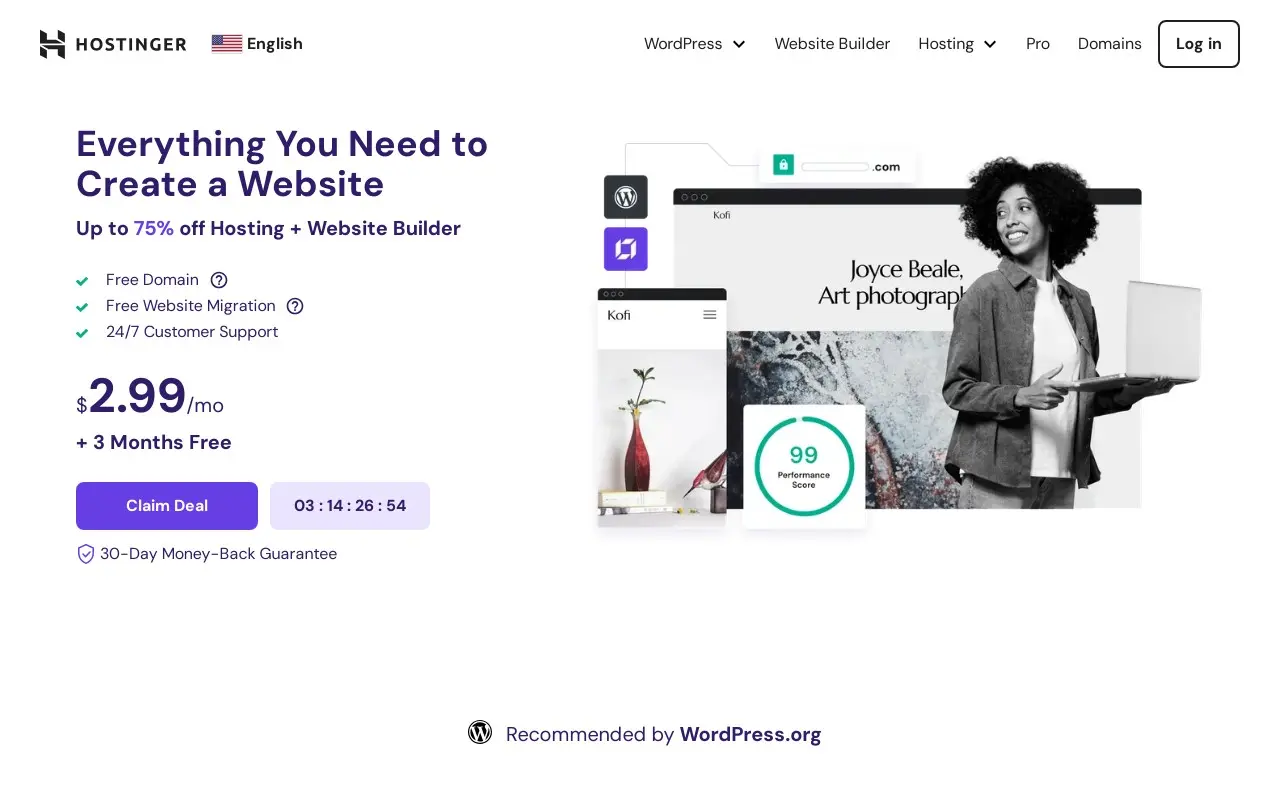Screen dimensions: 1280x800
Task: Click the 99 Performance Score gauge
Action: pyautogui.click(x=804, y=467)
